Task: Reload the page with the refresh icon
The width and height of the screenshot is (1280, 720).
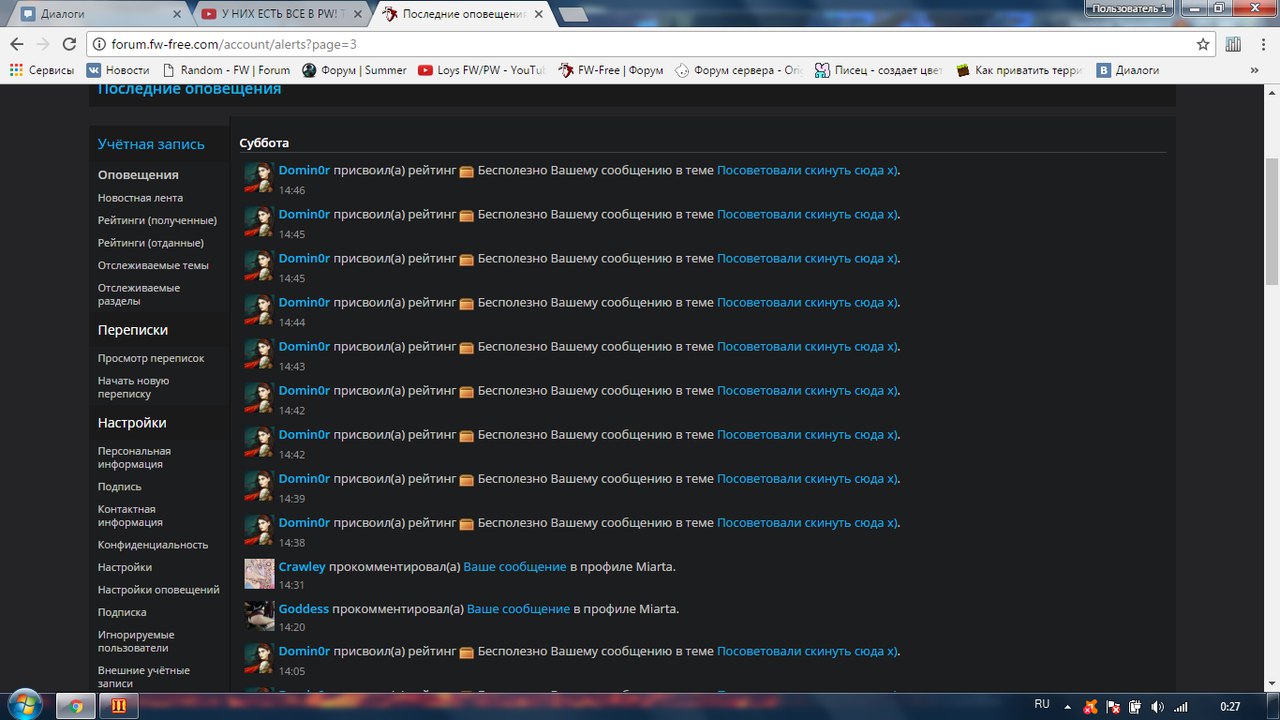Action: [x=69, y=44]
